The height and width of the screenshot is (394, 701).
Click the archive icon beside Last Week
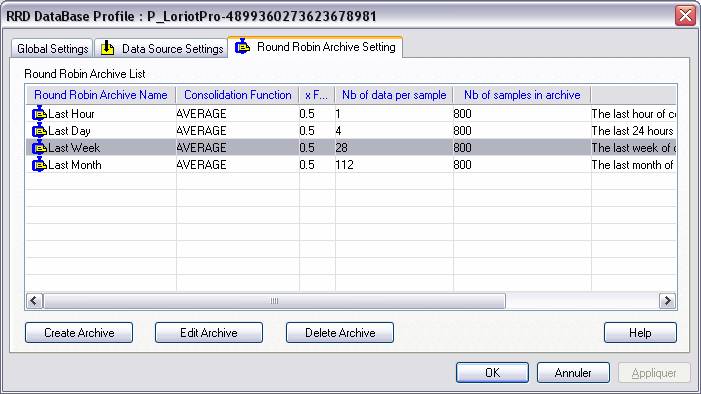pos(39,147)
